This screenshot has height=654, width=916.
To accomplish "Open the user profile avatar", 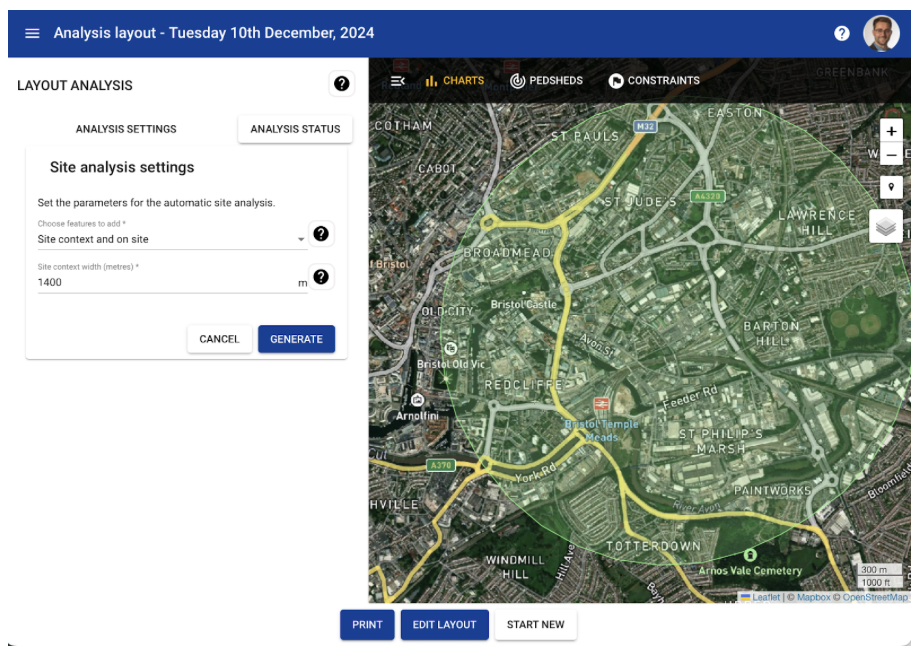I will (x=881, y=33).
